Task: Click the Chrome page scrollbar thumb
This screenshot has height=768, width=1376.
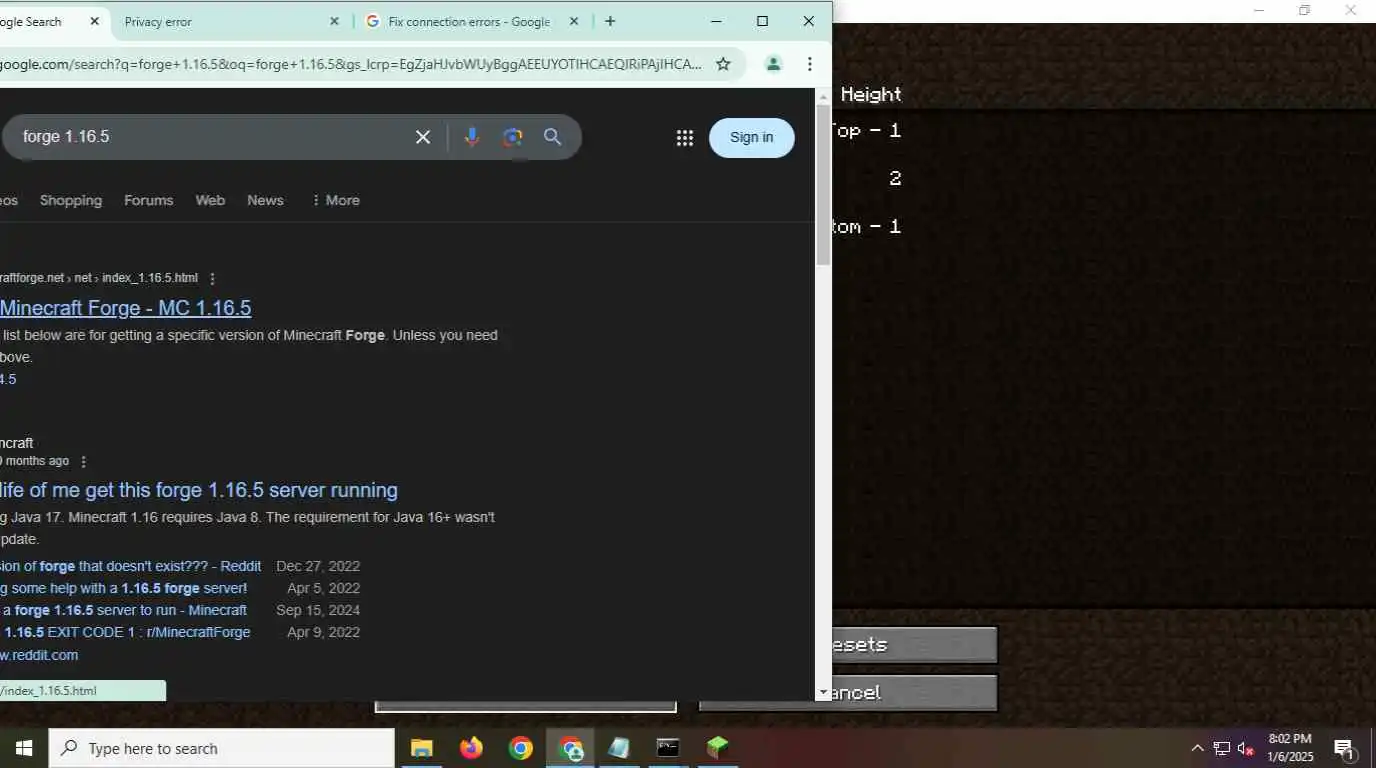Action: tap(823, 184)
